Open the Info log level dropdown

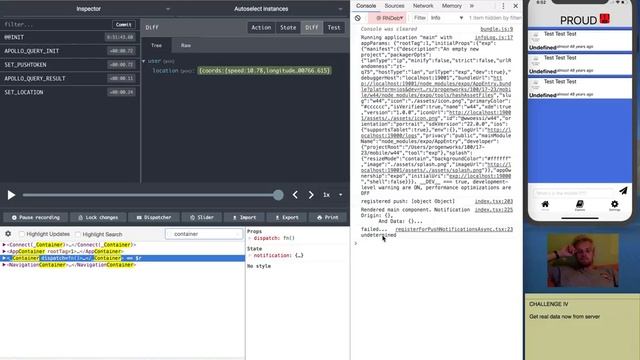(447, 18)
